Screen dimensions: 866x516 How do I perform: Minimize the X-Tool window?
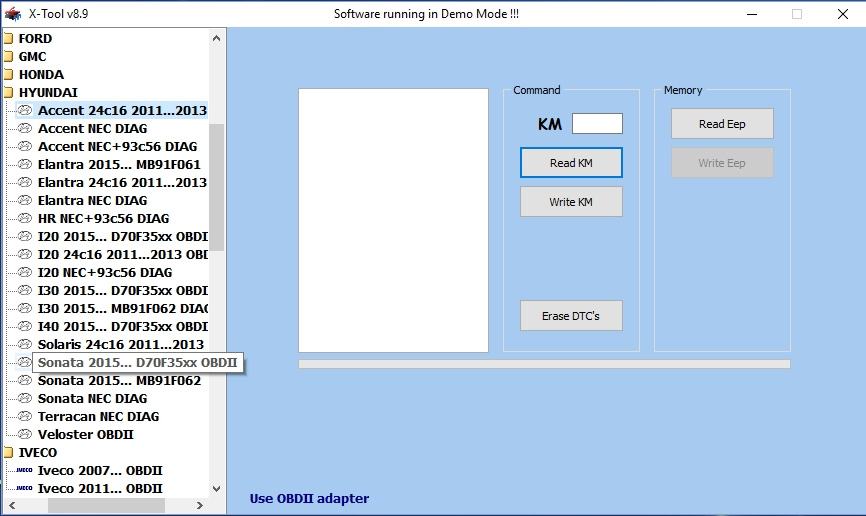point(752,14)
